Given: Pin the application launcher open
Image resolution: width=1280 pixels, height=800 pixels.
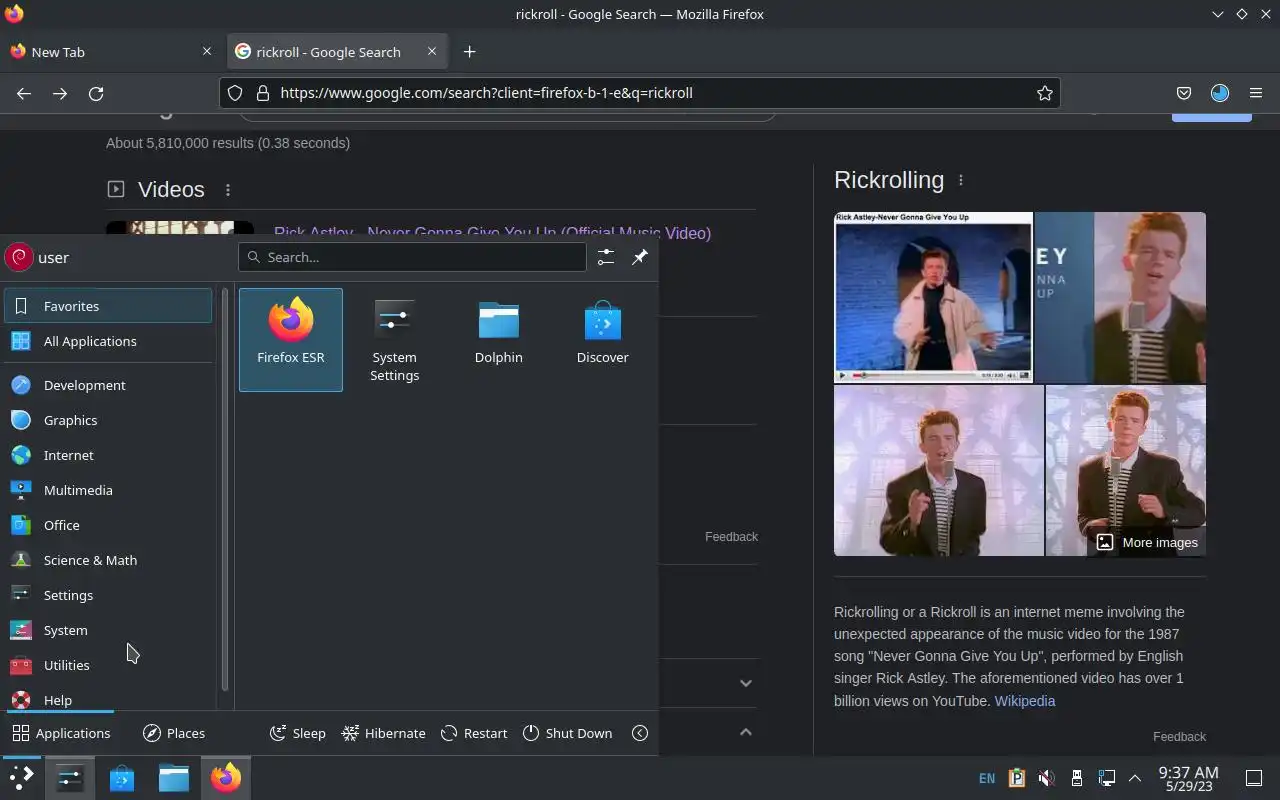Looking at the screenshot, I should tap(640, 257).
